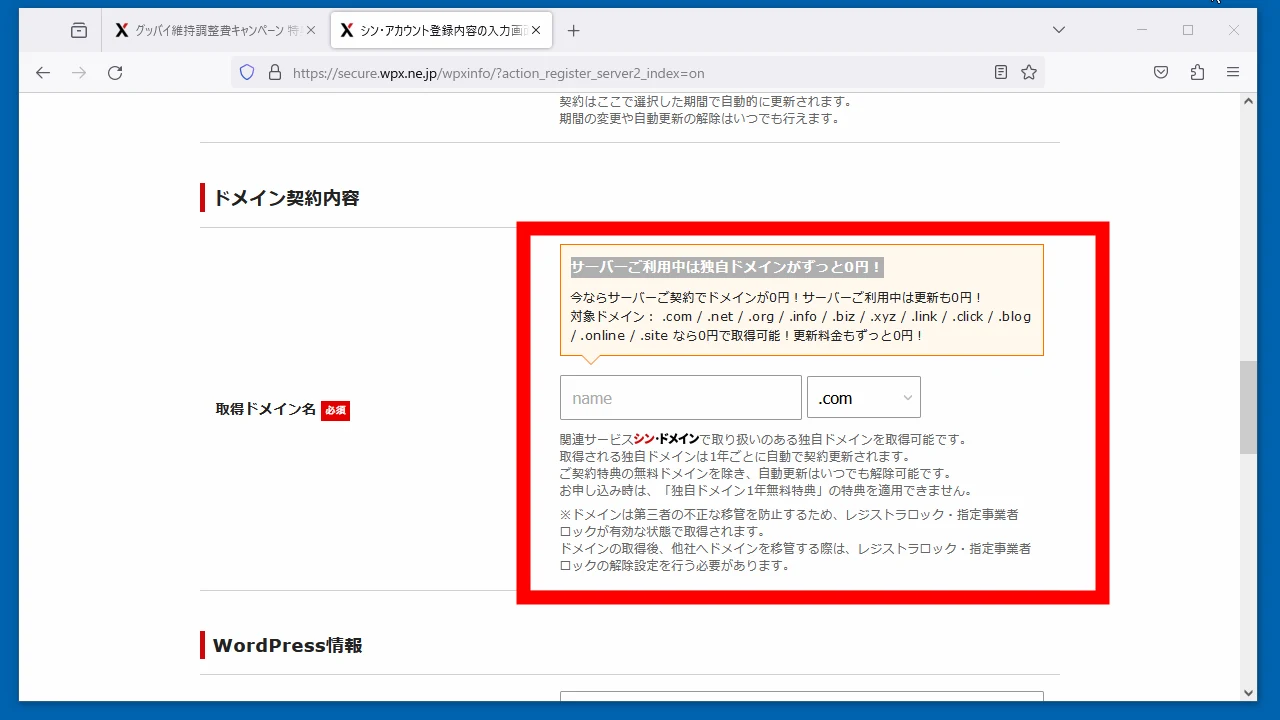Bookmark this page with star icon
Image resolution: width=1280 pixels, height=720 pixels.
[1029, 72]
